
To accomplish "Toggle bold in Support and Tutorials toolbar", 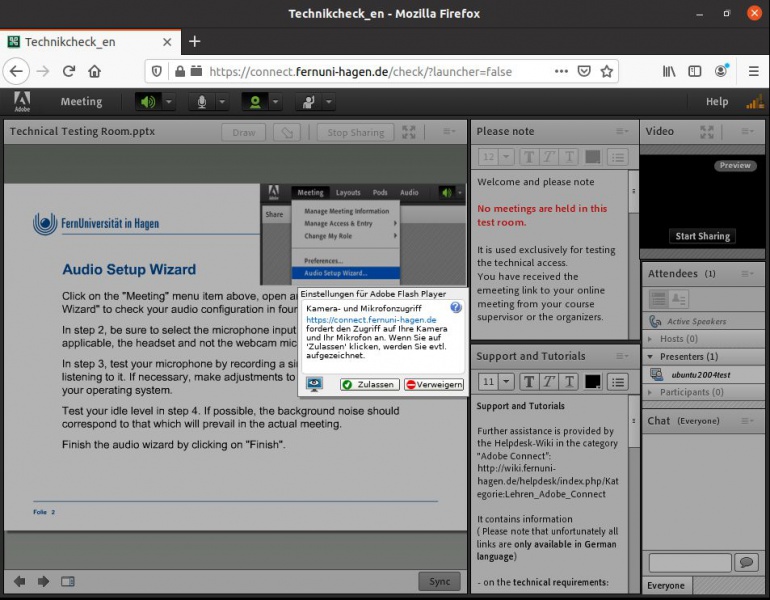I will point(529,382).
